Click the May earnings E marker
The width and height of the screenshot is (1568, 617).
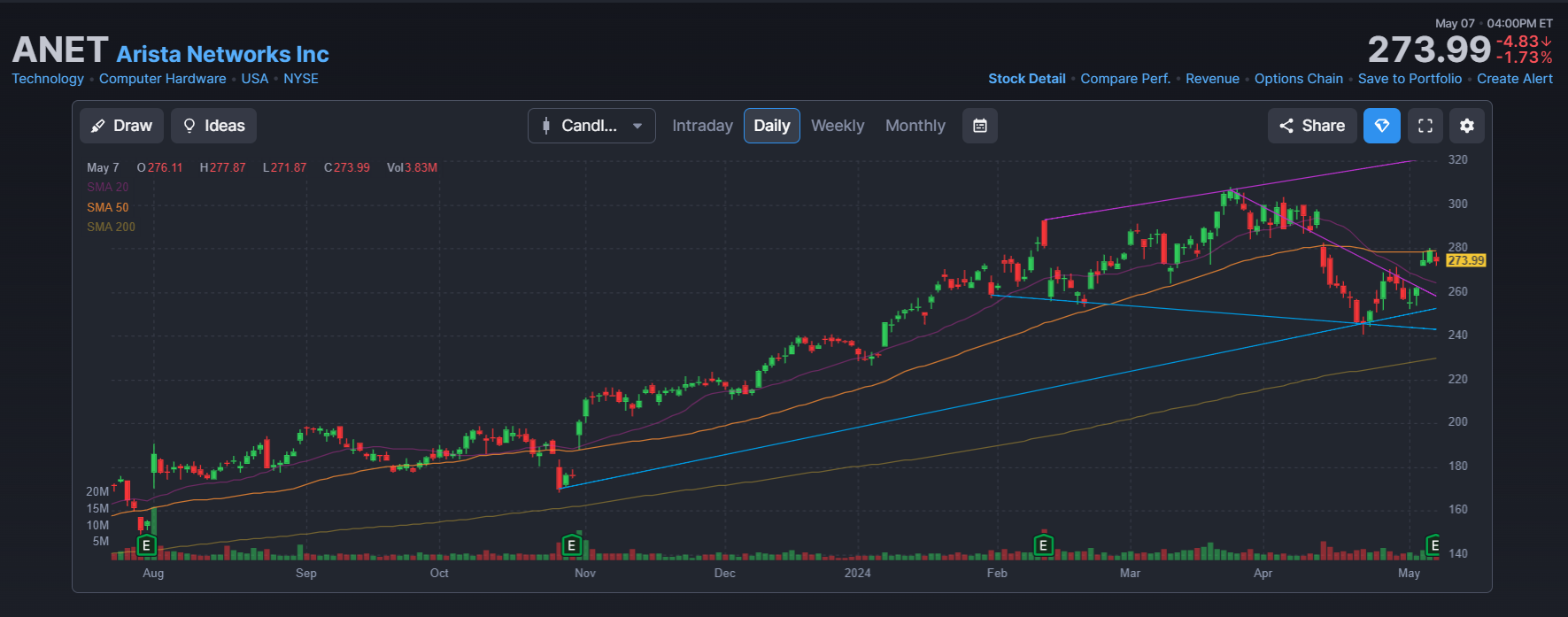[x=1433, y=545]
